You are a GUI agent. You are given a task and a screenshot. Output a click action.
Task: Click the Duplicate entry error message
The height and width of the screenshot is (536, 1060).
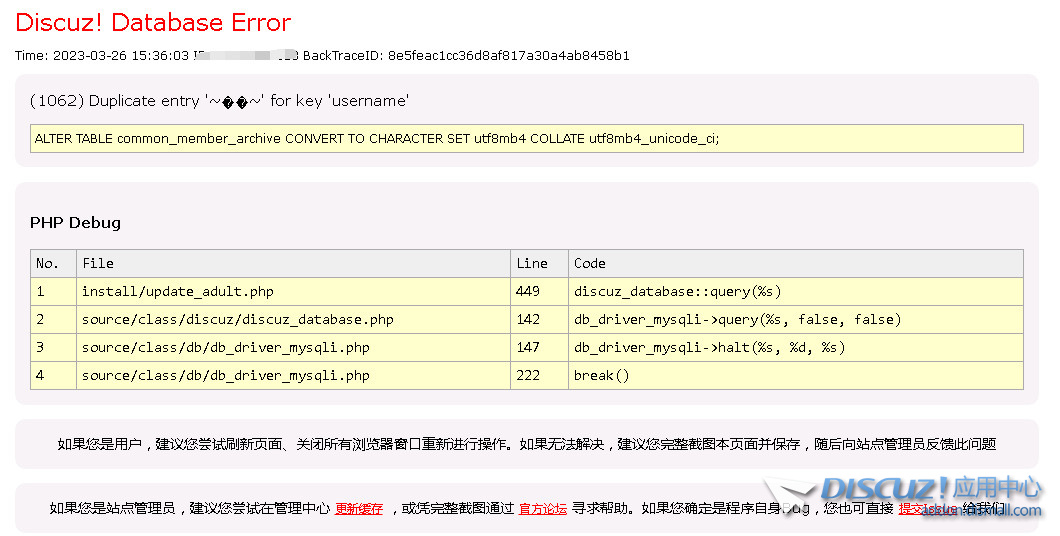[x=219, y=101]
